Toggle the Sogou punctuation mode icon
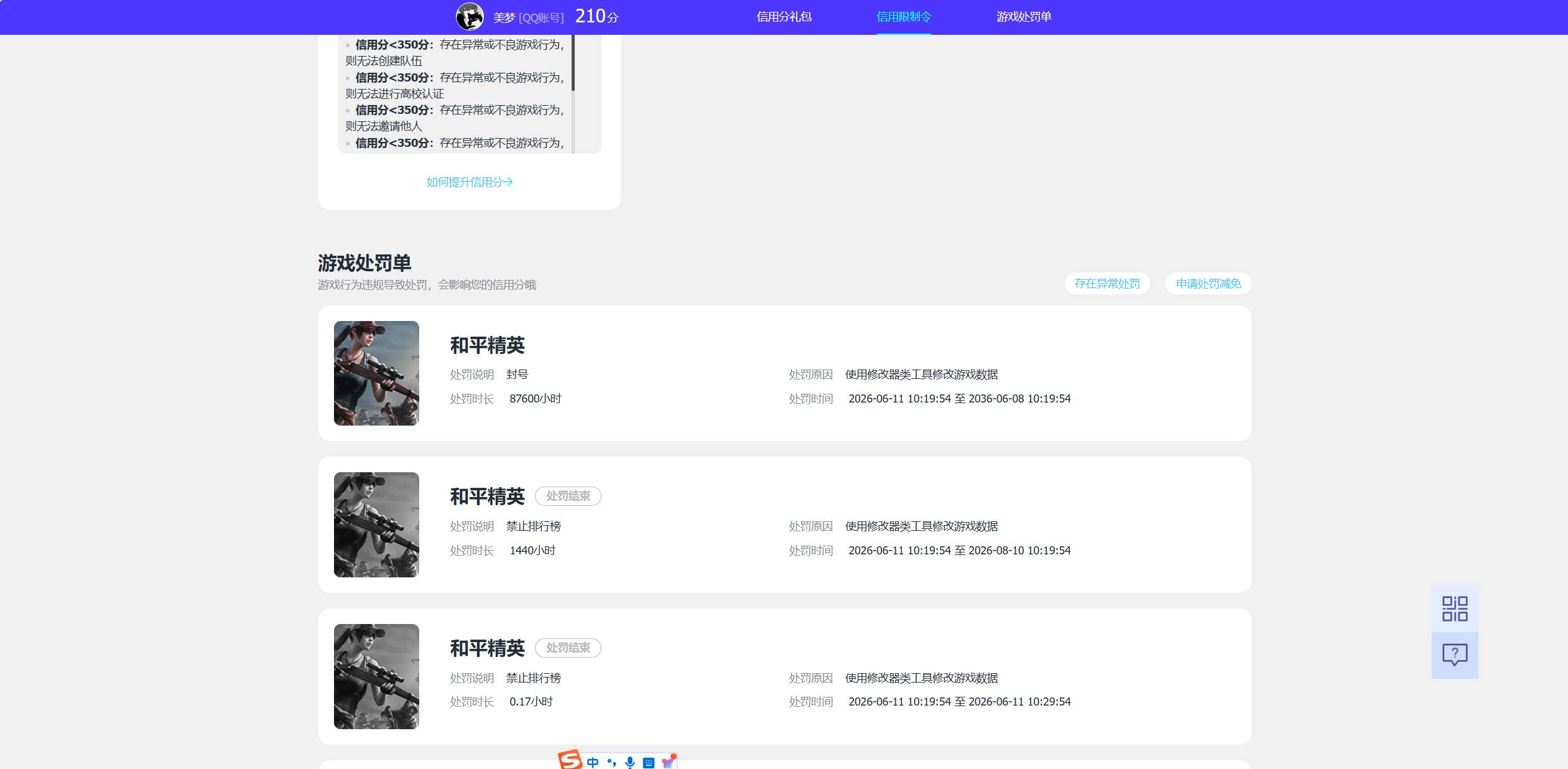Image resolution: width=1568 pixels, height=769 pixels. click(611, 763)
